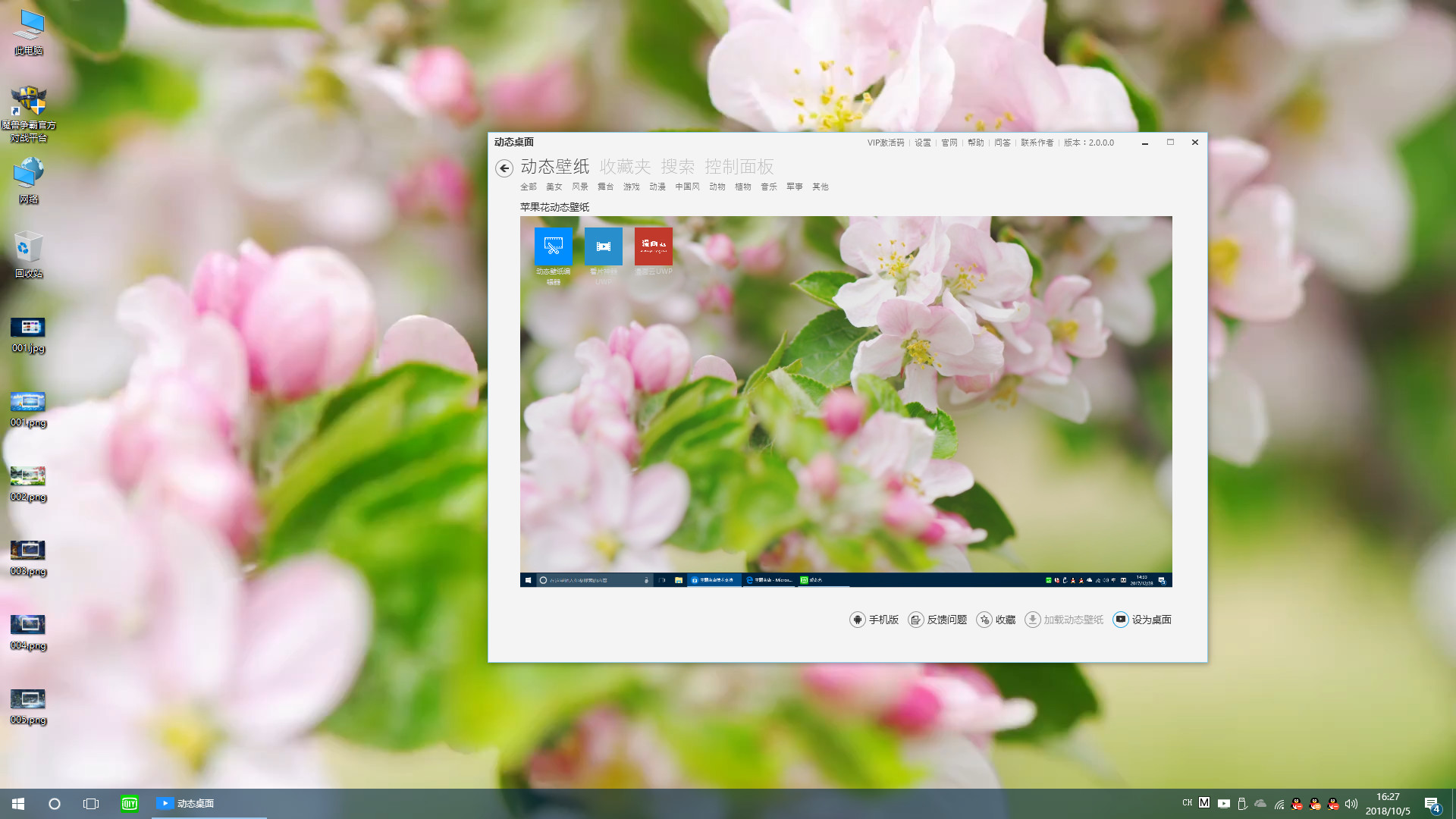Click the back arrow in 动态桌面 window
This screenshot has height=819, width=1456.
click(x=504, y=168)
